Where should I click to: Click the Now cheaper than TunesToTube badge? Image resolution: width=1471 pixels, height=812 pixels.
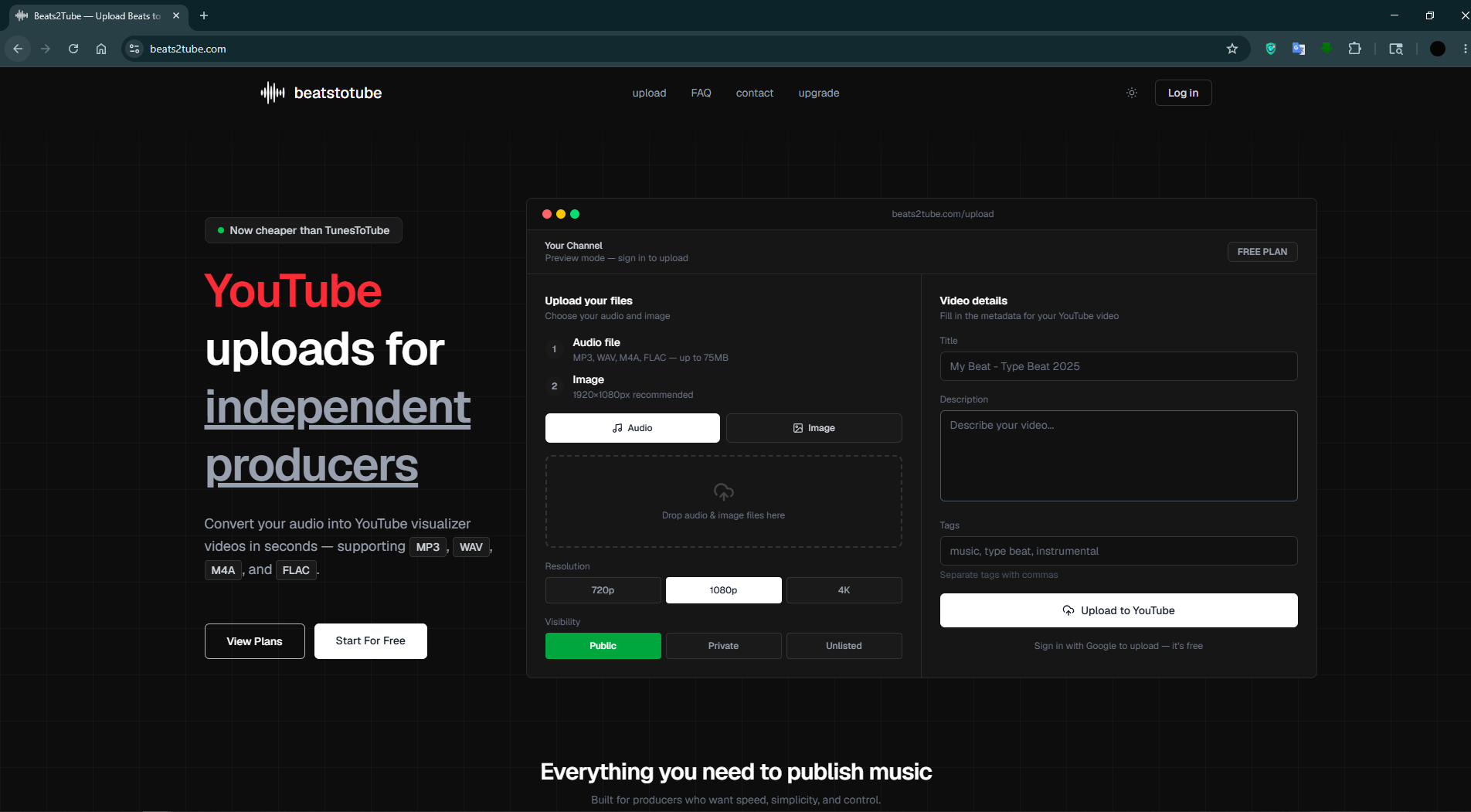click(x=304, y=230)
